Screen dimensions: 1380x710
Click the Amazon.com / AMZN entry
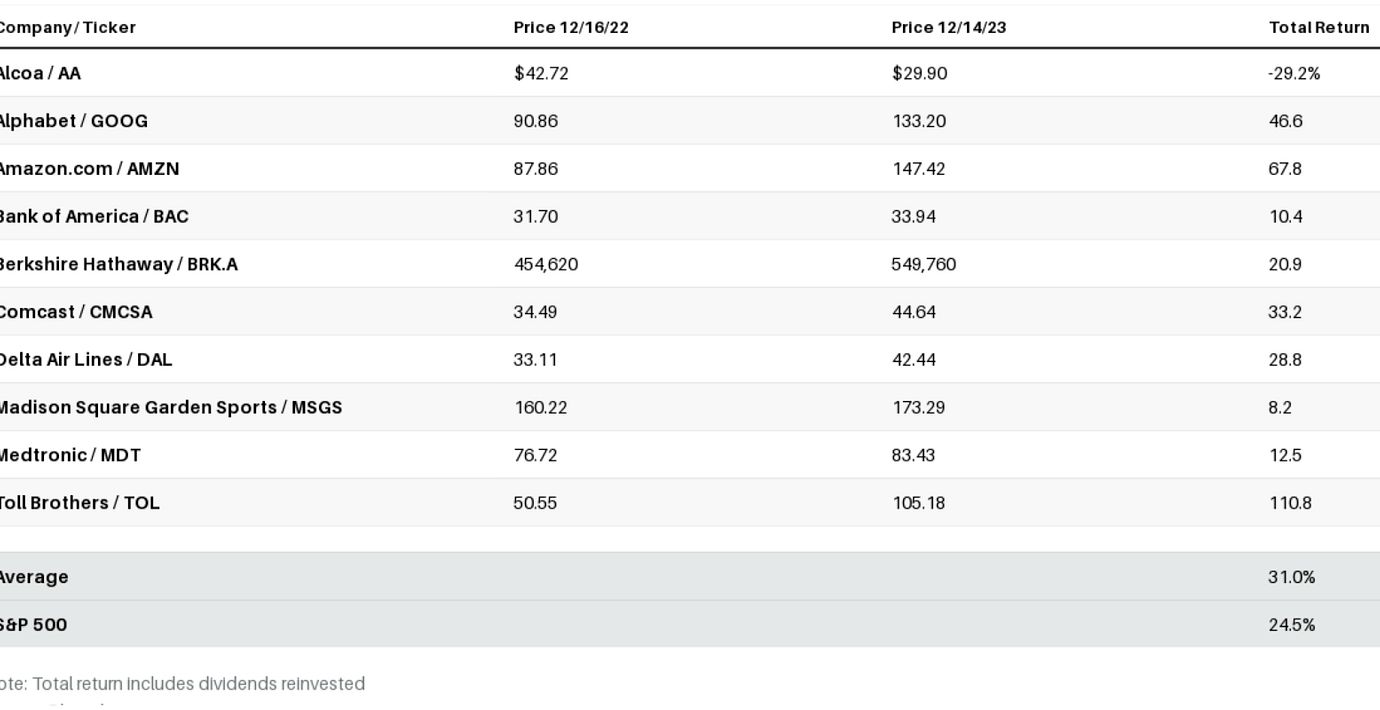tap(88, 169)
